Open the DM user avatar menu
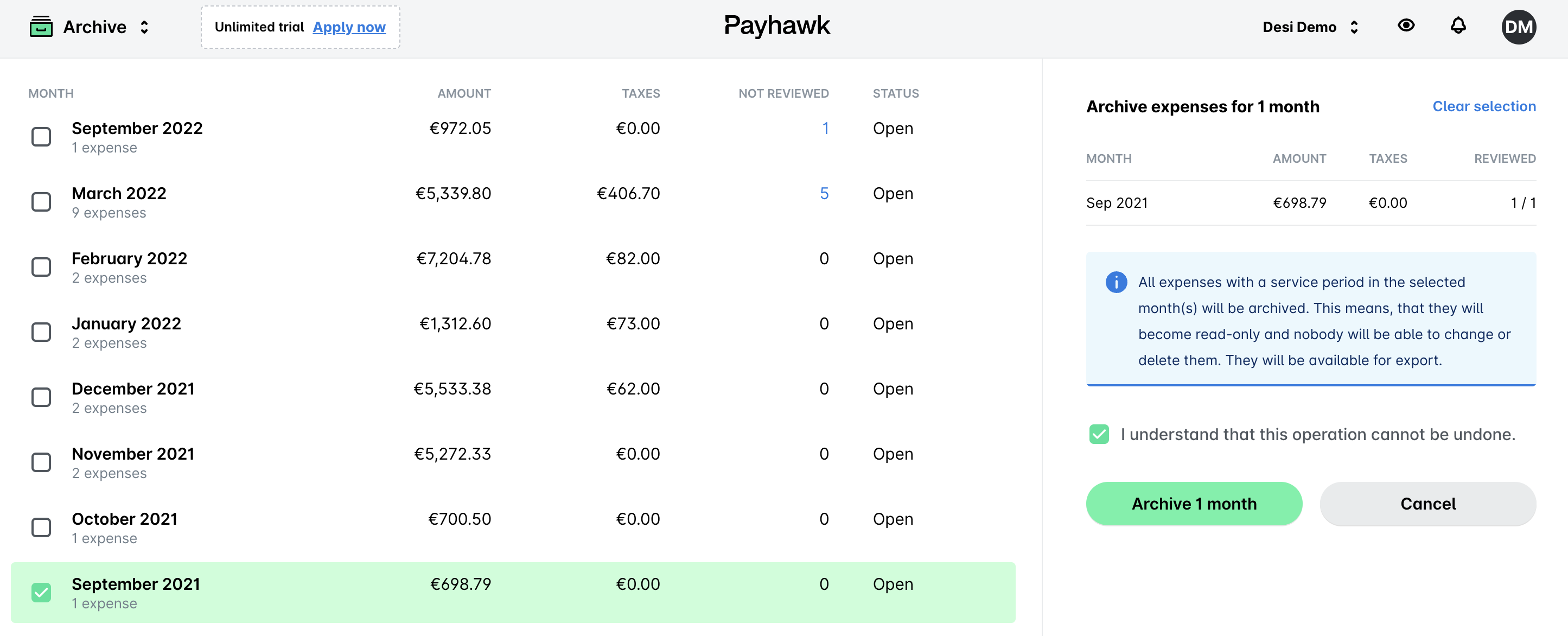1568x636 pixels. click(x=1518, y=27)
